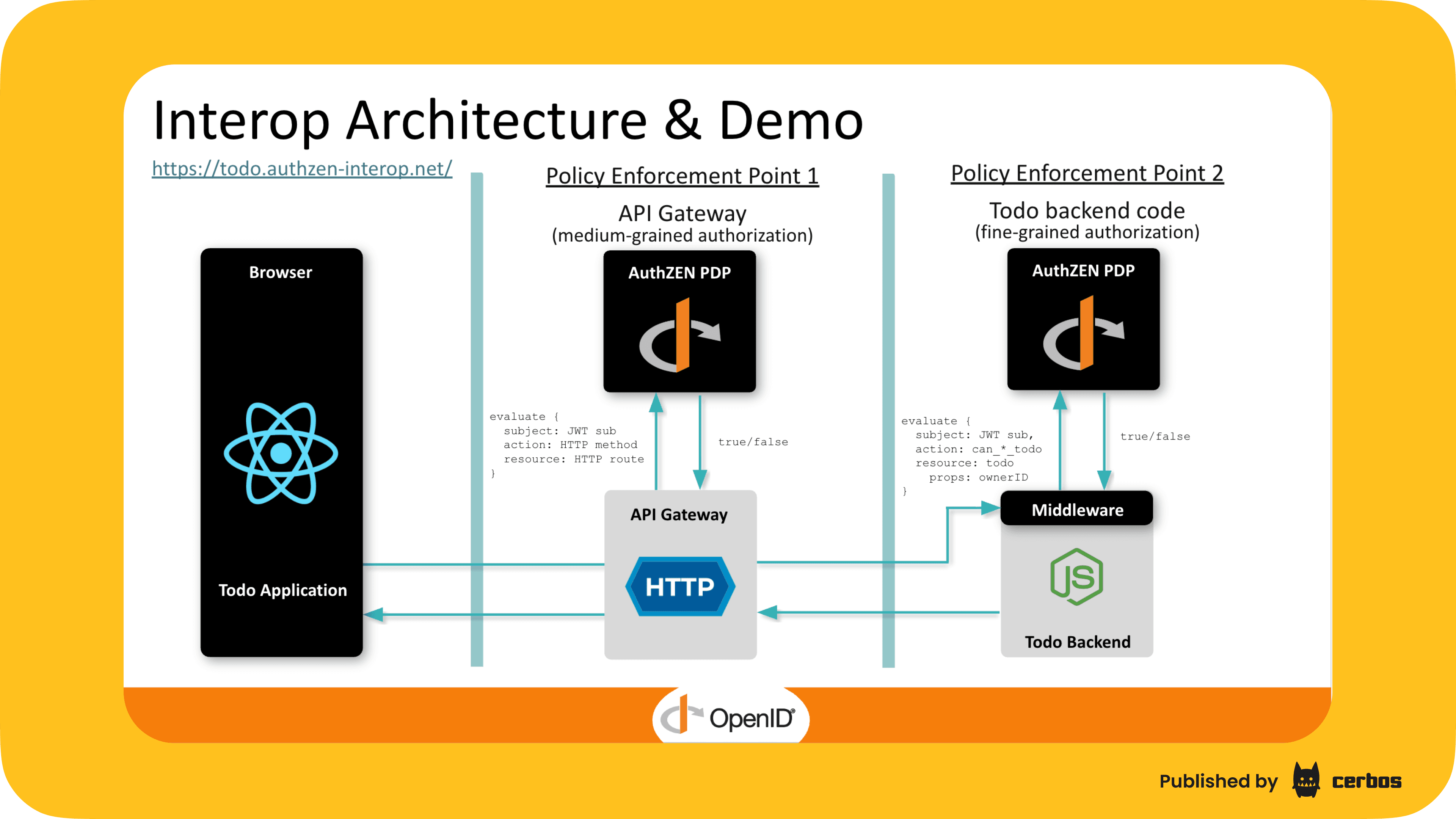The height and width of the screenshot is (819, 1456).
Task: Click the Todo Backend label
Action: pyautogui.click(x=1077, y=642)
